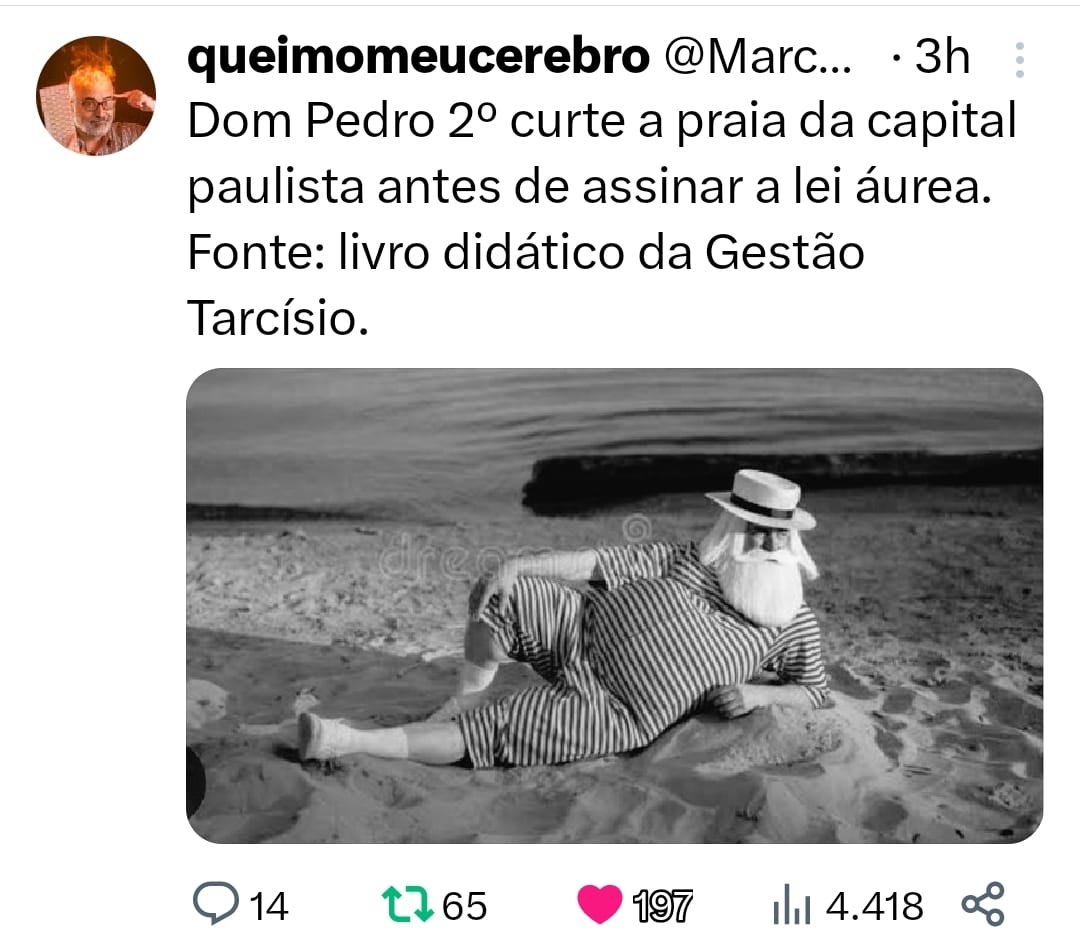Viewport: 1080px width, 944px height.
Task: Retweet using the green arrows icon
Action: point(408,904)
